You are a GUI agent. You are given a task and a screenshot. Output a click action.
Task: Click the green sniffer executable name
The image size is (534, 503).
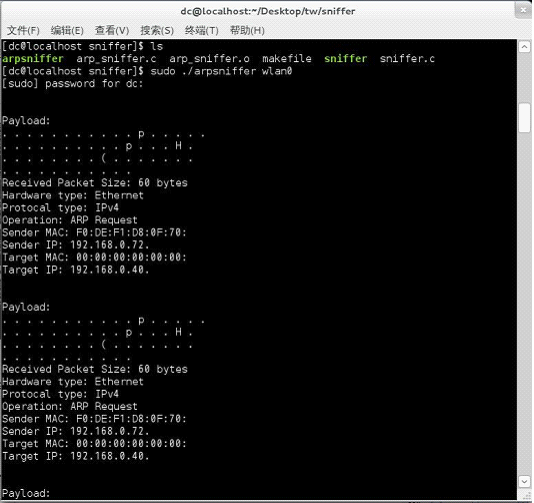[346, 59]
